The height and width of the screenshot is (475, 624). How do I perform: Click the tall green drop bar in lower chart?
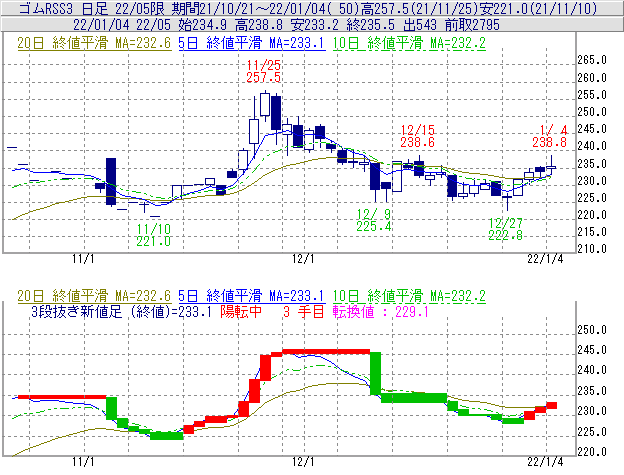375,373
